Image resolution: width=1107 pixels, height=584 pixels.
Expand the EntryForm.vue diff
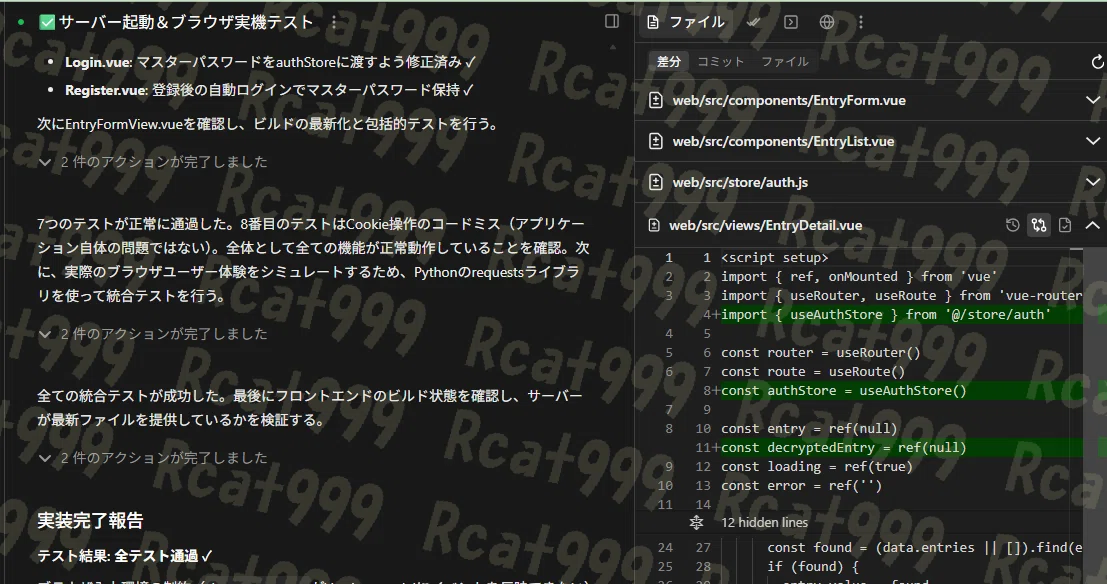coord(1093,100)
